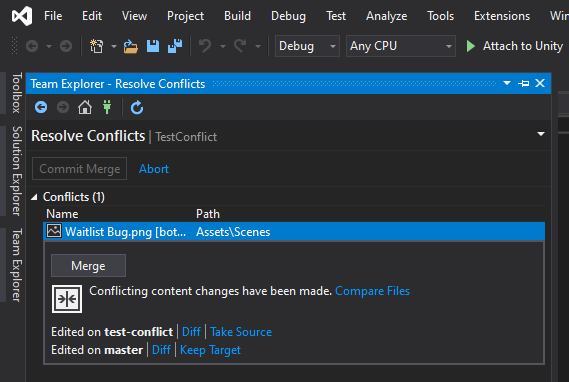Open the Edit menu
The height and width of the screenshot is (382, 569).
[x=92, y=16]
